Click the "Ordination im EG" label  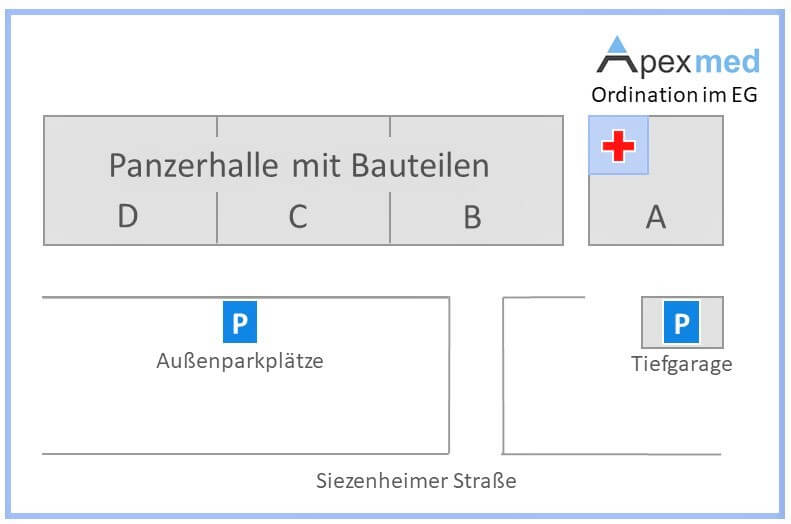click(x=674, y=96)
